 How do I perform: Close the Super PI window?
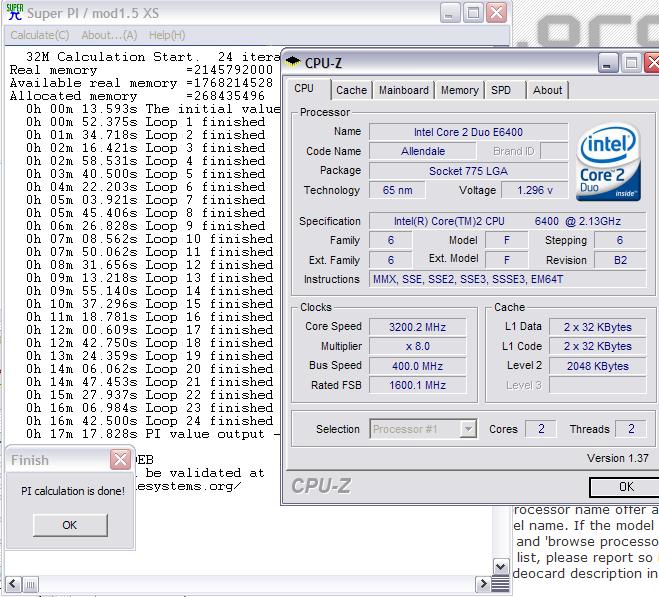(496, 13)
